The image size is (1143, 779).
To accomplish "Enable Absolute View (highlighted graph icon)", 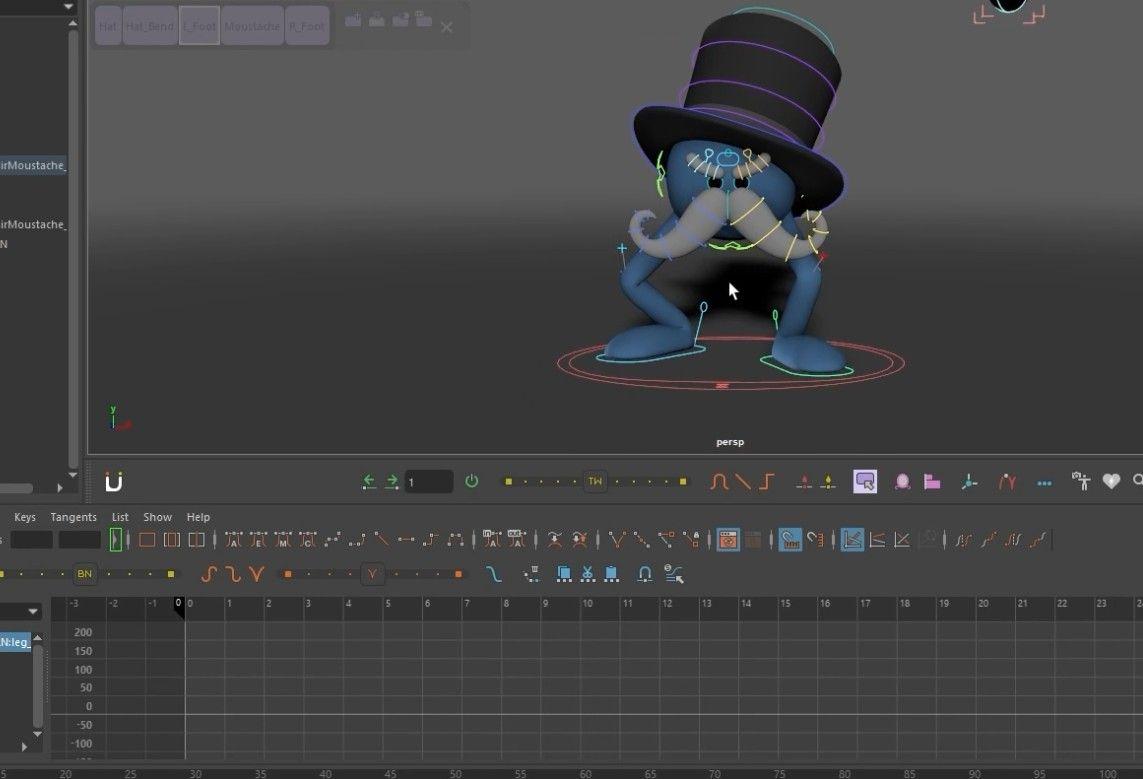I will 851,540.
